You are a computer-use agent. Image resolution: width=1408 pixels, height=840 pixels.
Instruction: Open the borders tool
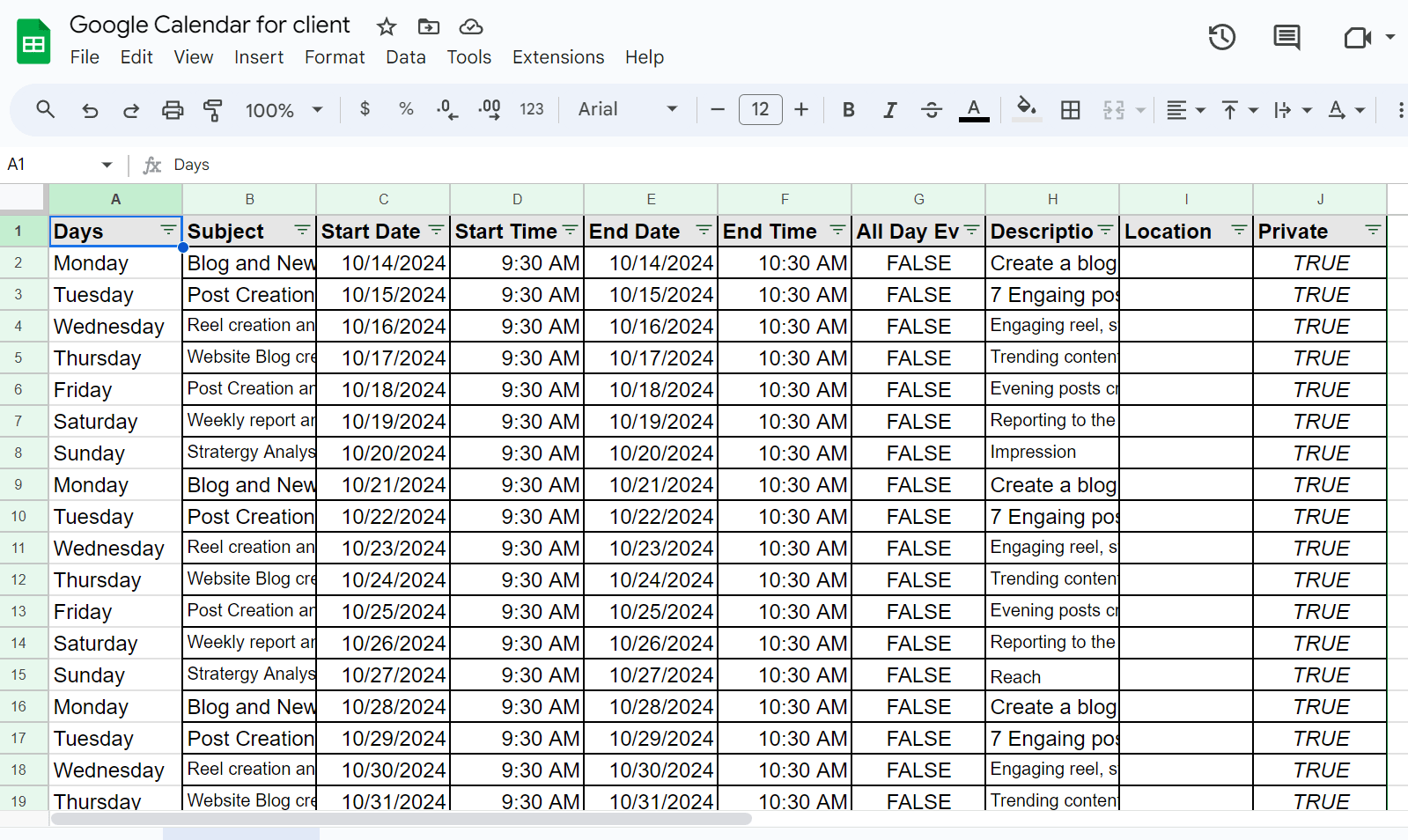click(1070, 110)
